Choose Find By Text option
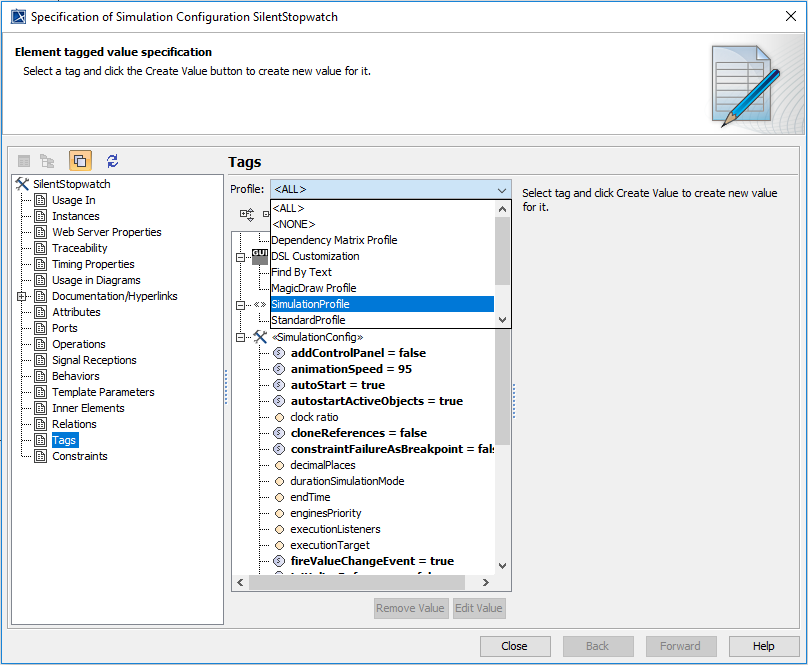The height and width of the screenshot is (665, 808). pos(382,272)
